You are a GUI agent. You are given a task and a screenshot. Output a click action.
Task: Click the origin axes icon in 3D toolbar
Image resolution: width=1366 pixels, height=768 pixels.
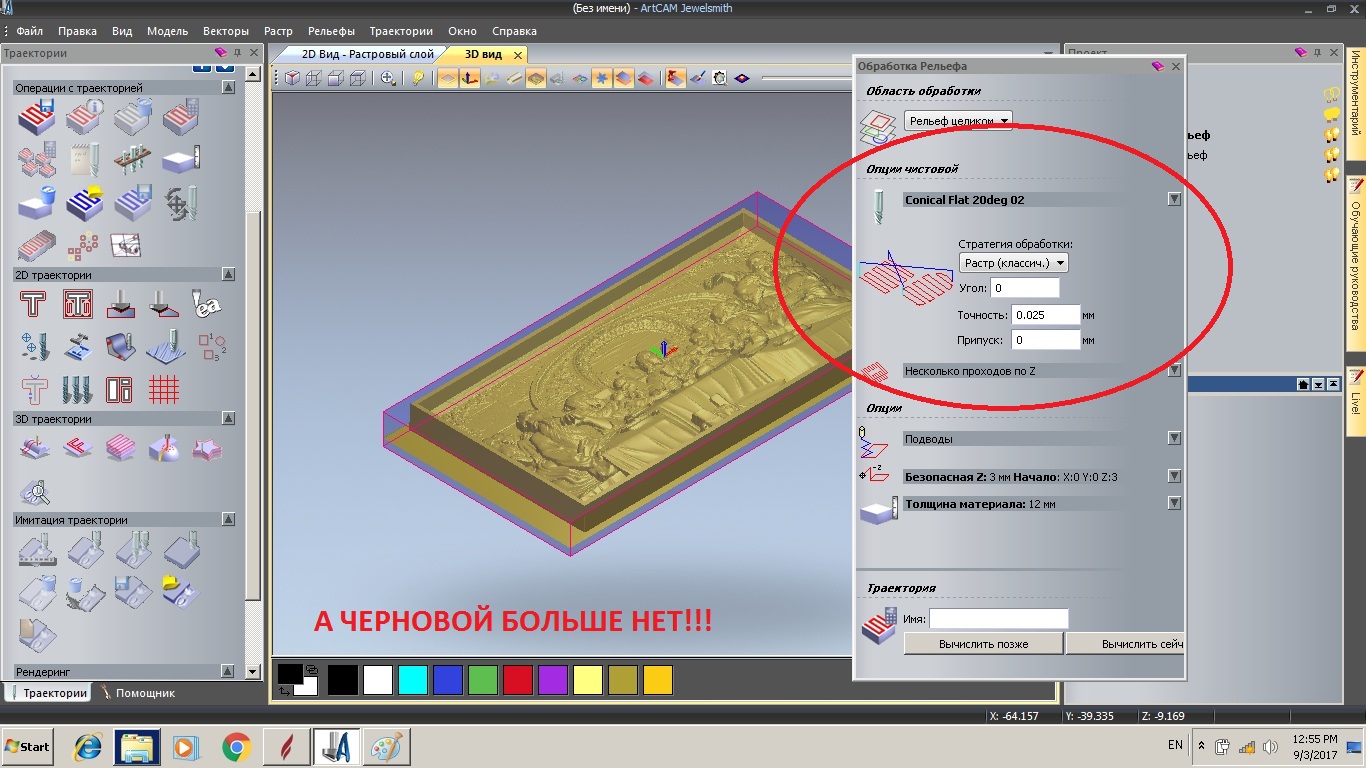(x=469, y=78)
